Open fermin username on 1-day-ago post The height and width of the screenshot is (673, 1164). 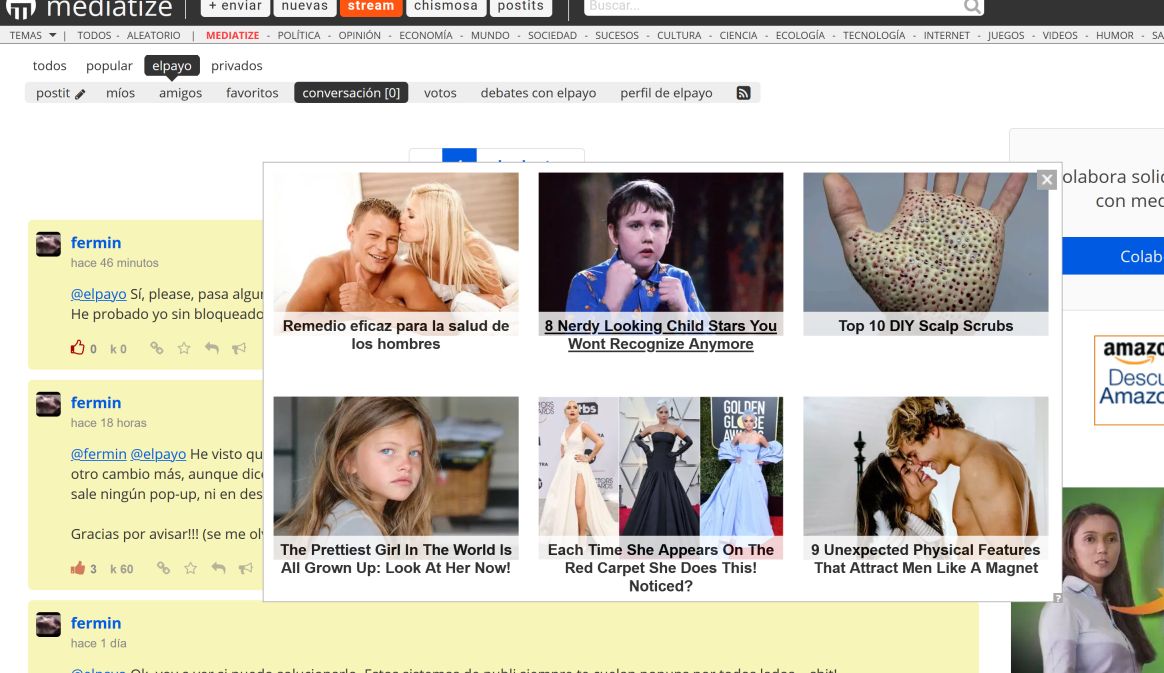pos(96,623)
